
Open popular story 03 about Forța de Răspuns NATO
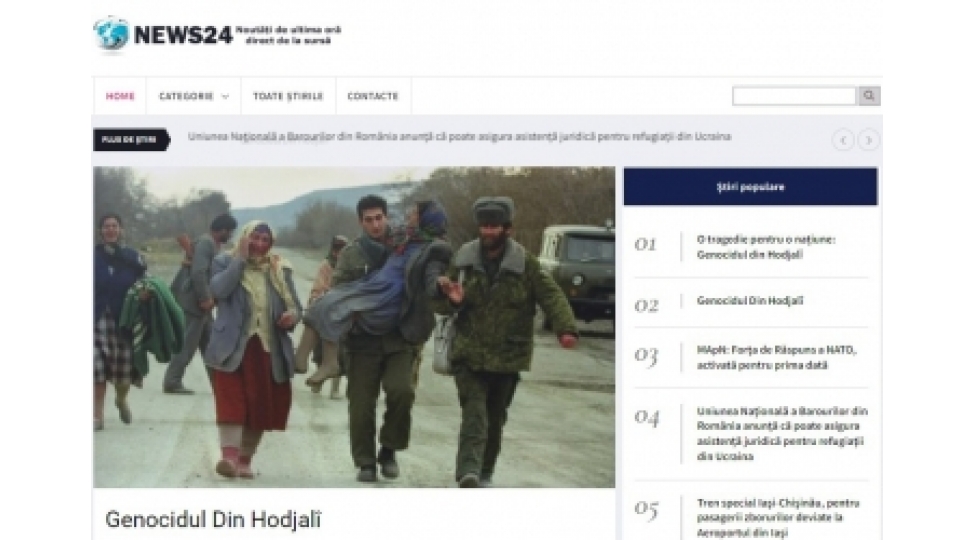pyautogui.click(x=777, y=358)
